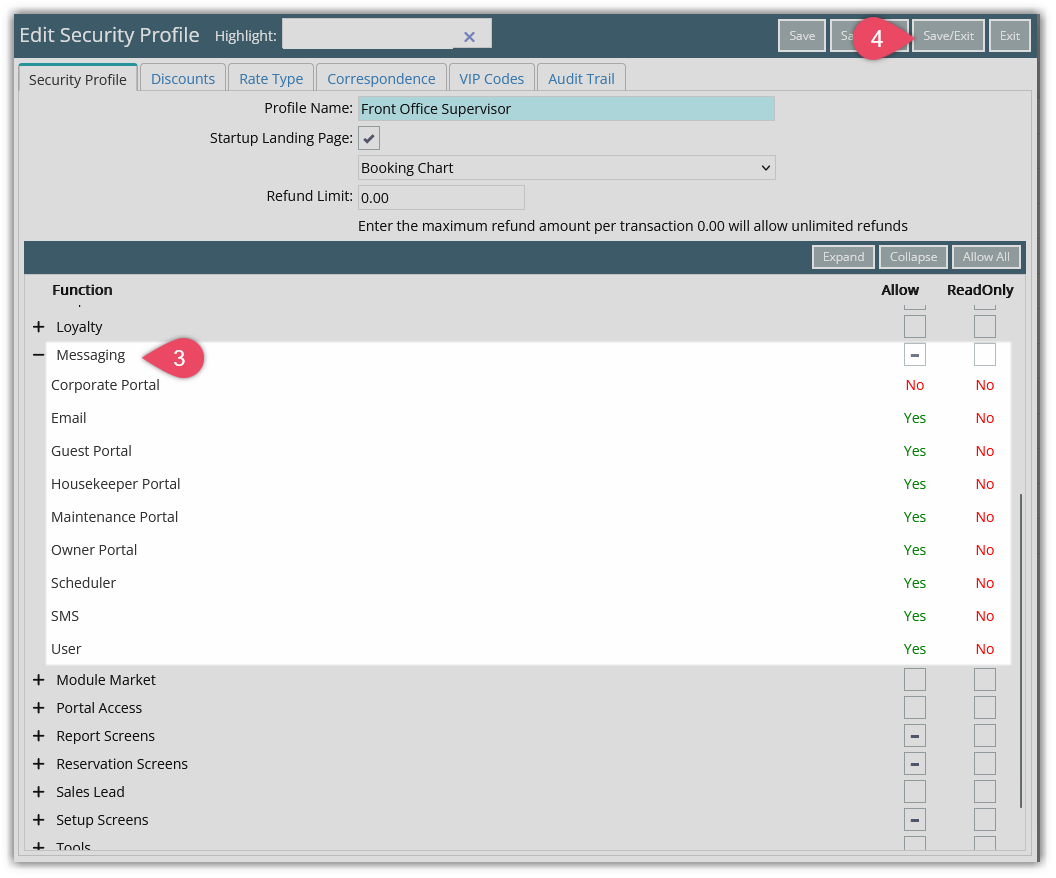
Task: Click the Exit button
Action: (1010, 36)
